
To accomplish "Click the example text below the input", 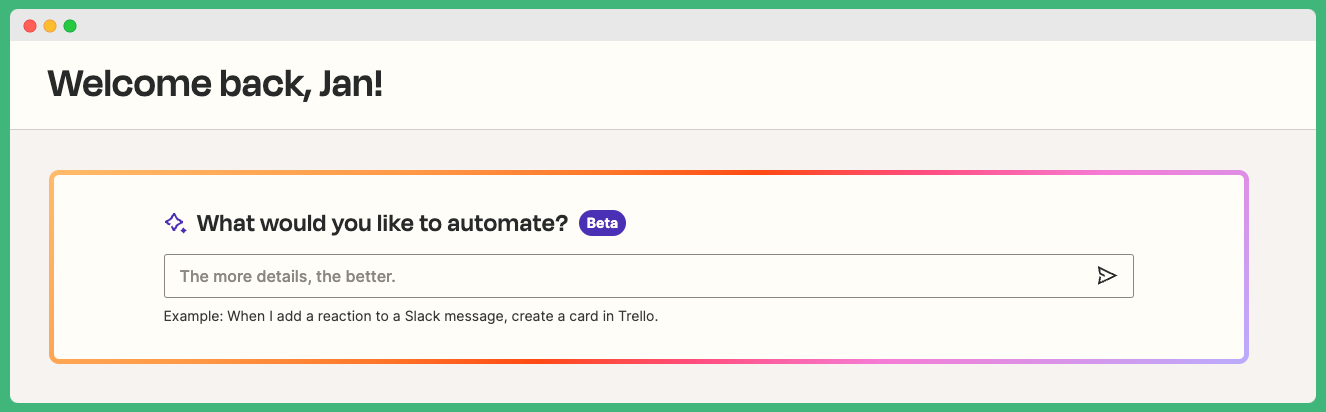I will point(411,317).
